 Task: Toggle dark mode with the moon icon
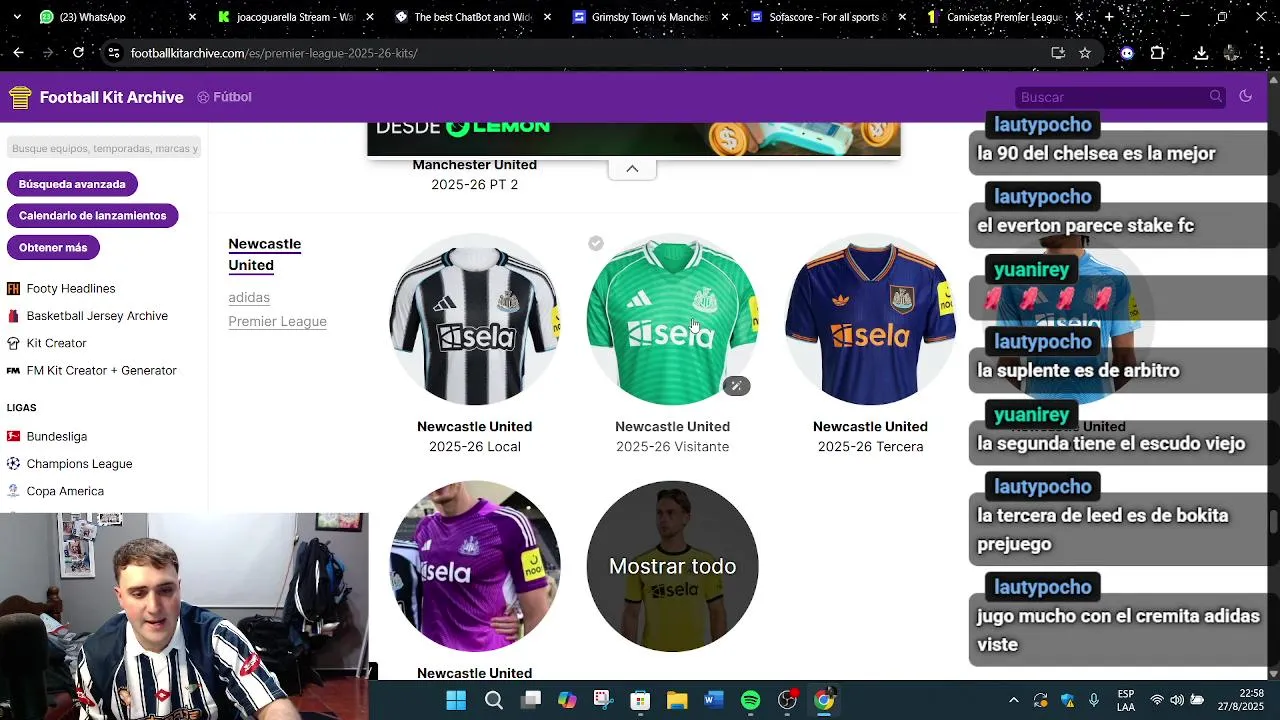1245,96
